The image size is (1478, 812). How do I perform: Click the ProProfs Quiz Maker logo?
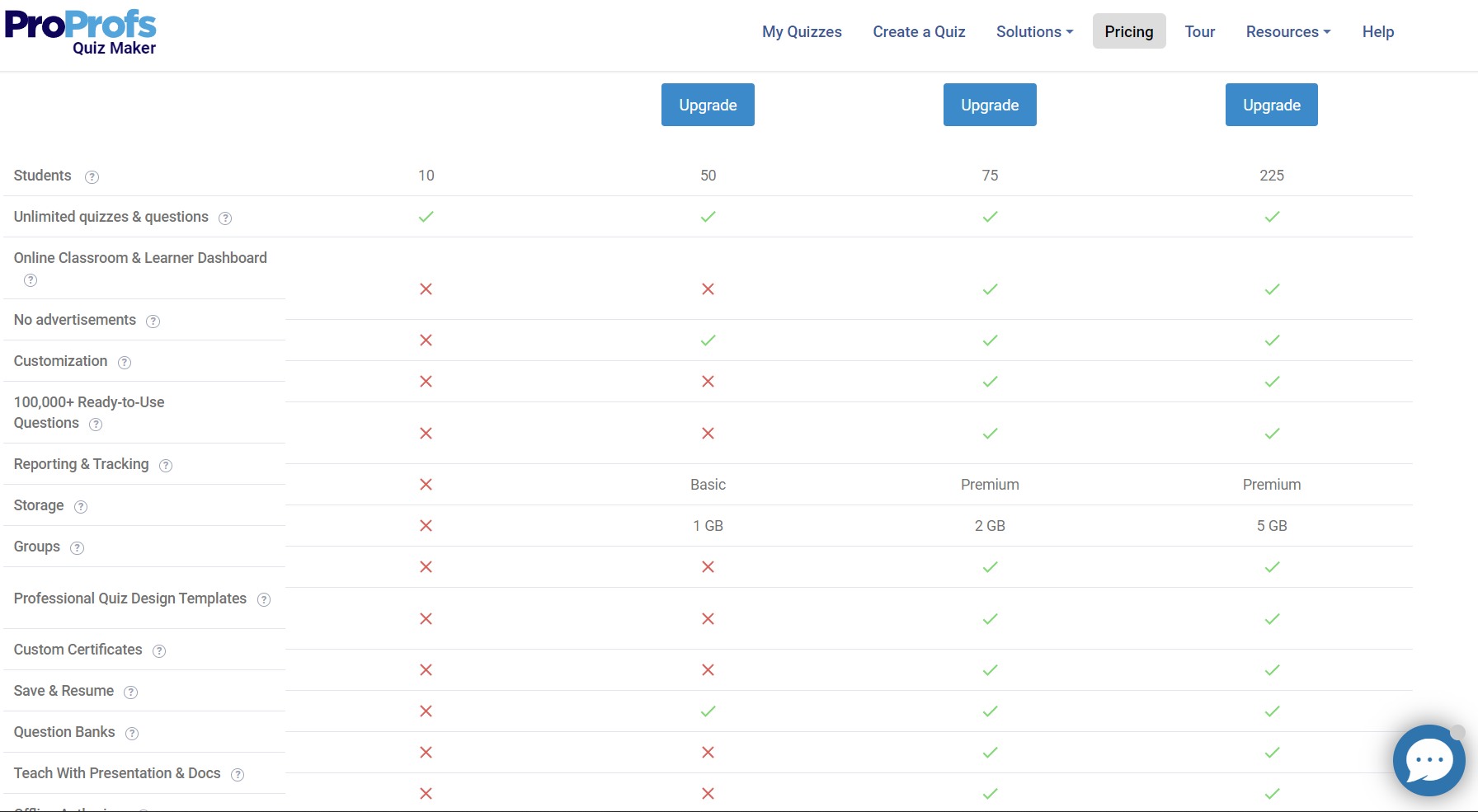click(81, 33)
